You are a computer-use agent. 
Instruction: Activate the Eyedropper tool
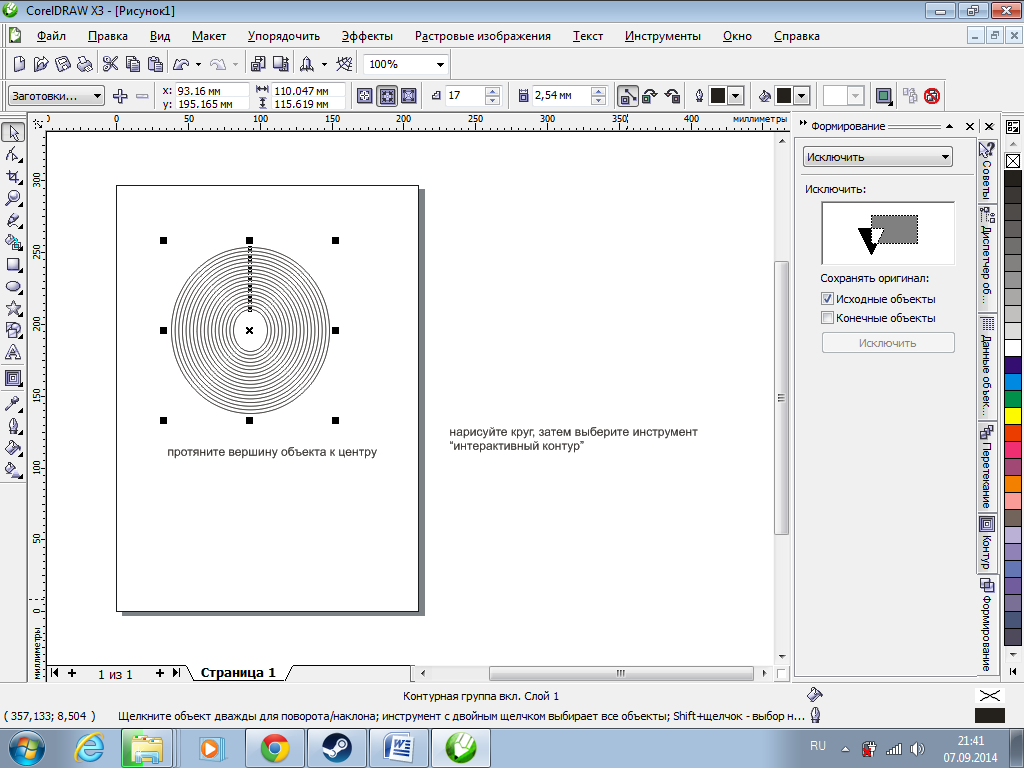click(x=14, y=403)
